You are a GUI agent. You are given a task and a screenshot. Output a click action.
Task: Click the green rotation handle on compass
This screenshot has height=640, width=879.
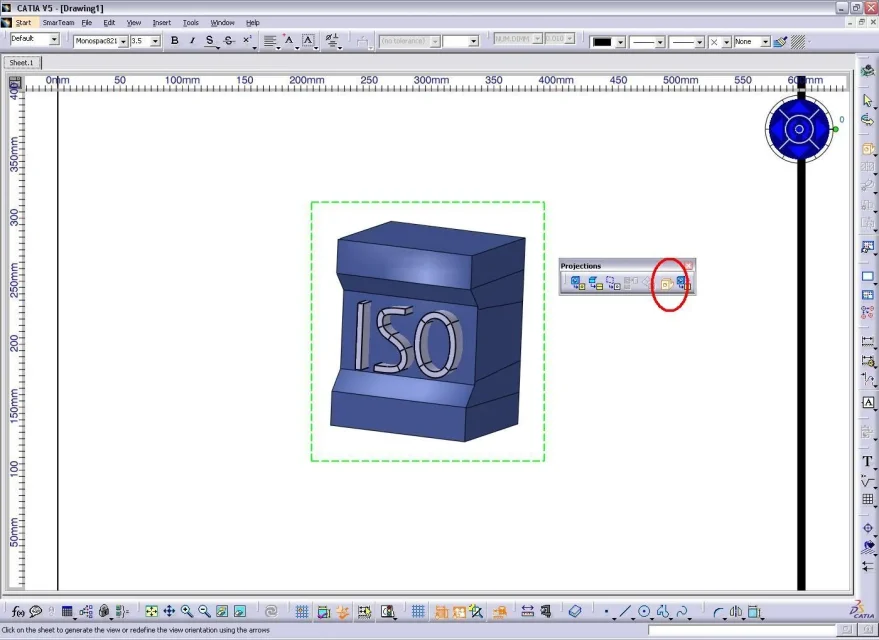point(835,129)
